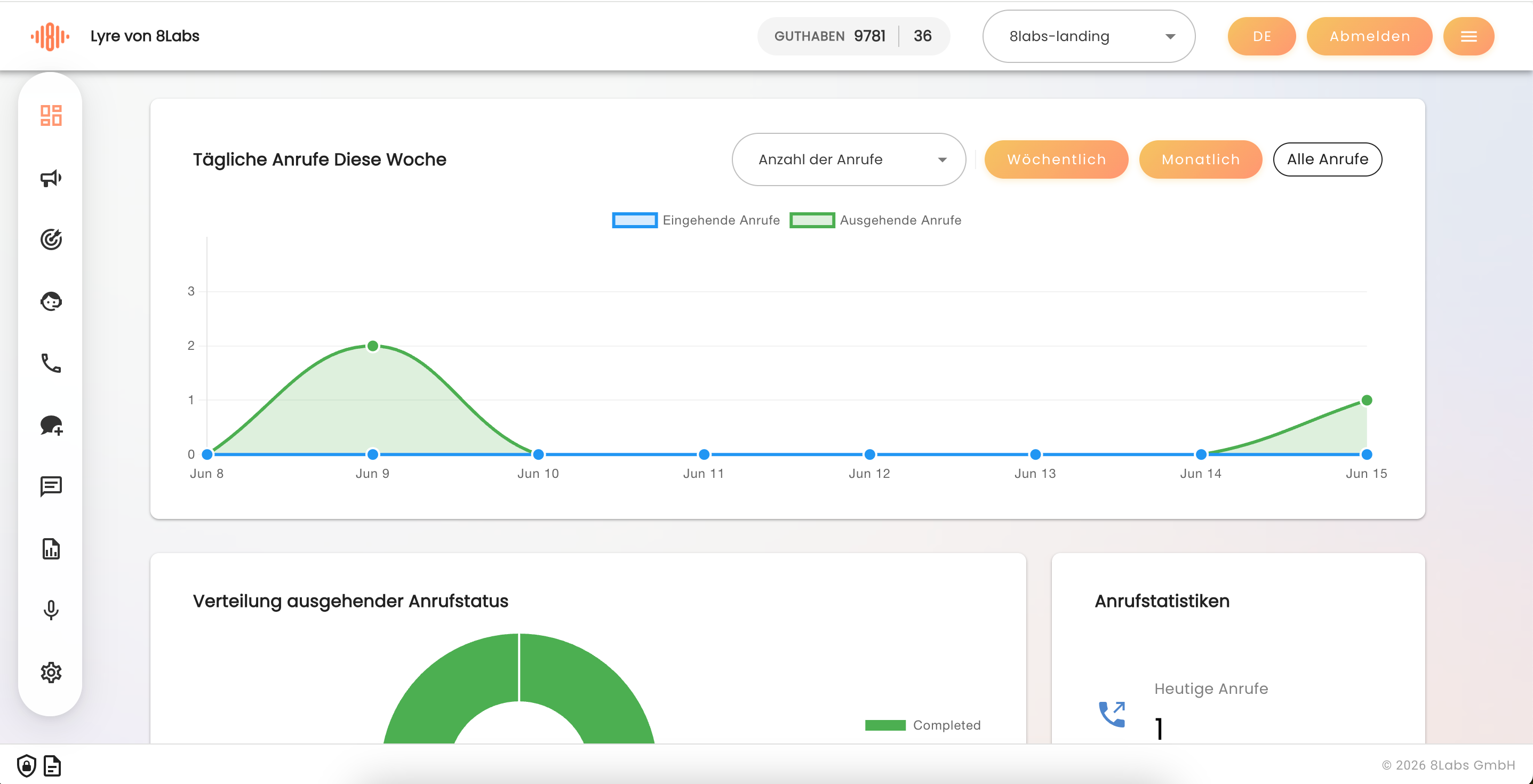Click the Abmelden logout button
Image resolution: width=1533 pixels, height=784 pixels.
pos(1369,36)
